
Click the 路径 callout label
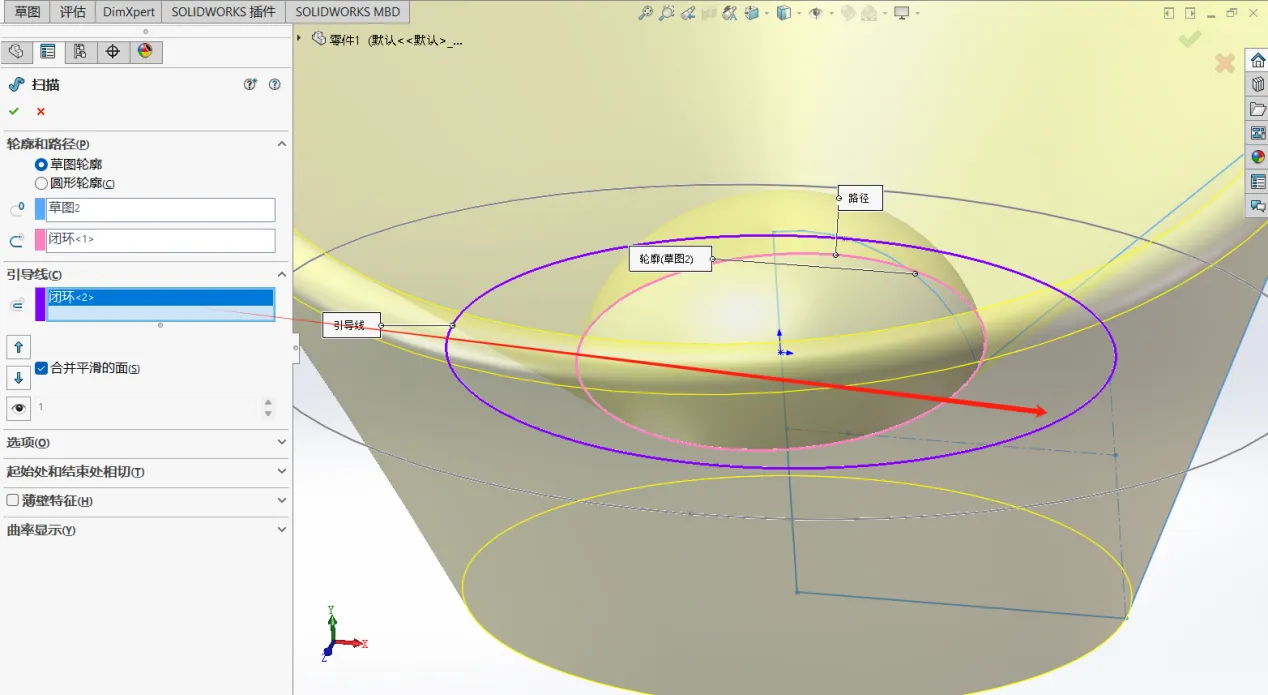860,198
